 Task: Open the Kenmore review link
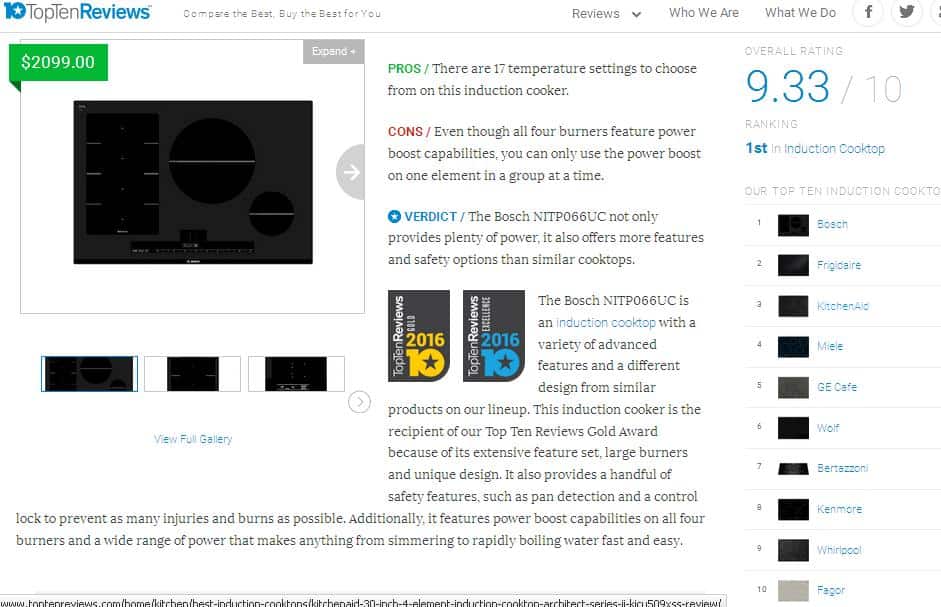(x=840, y=509)
